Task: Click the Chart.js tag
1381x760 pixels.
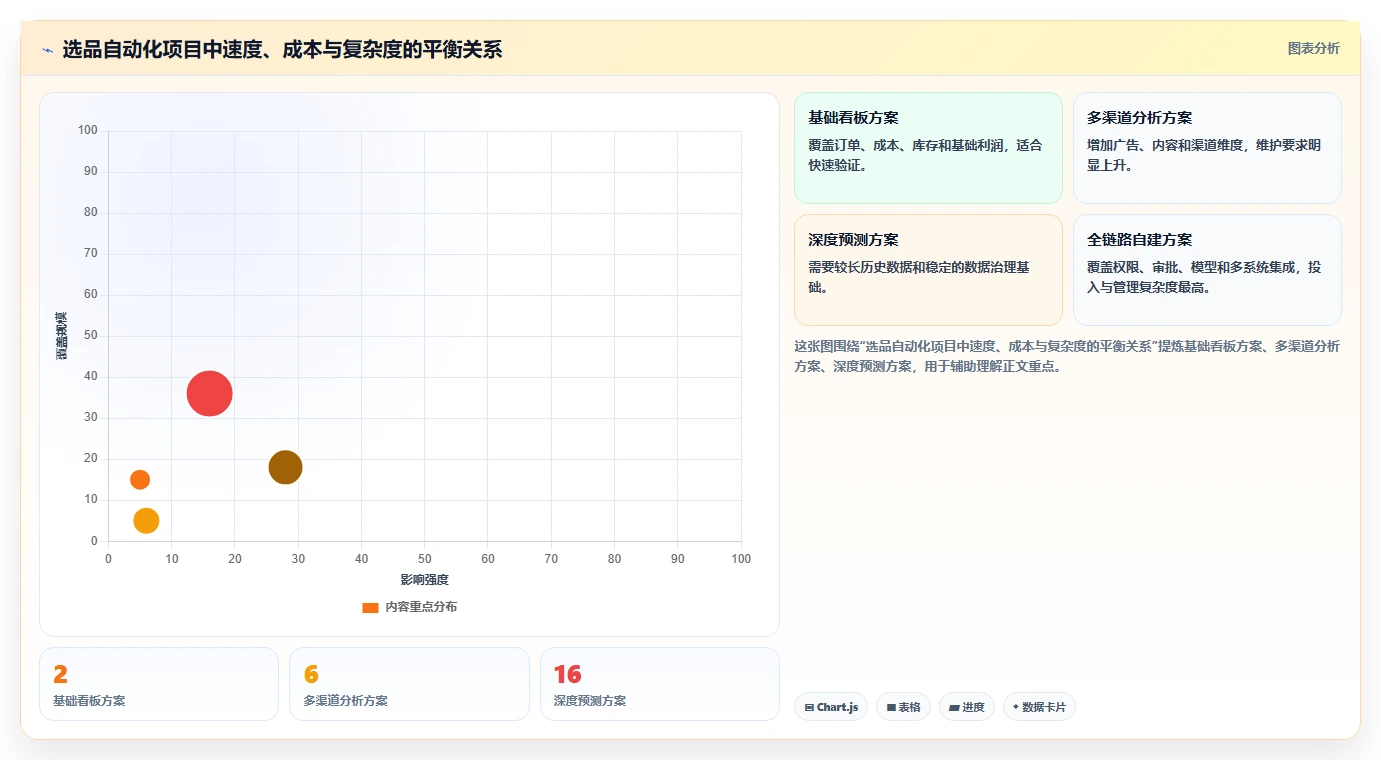Action: click(831, 707)
